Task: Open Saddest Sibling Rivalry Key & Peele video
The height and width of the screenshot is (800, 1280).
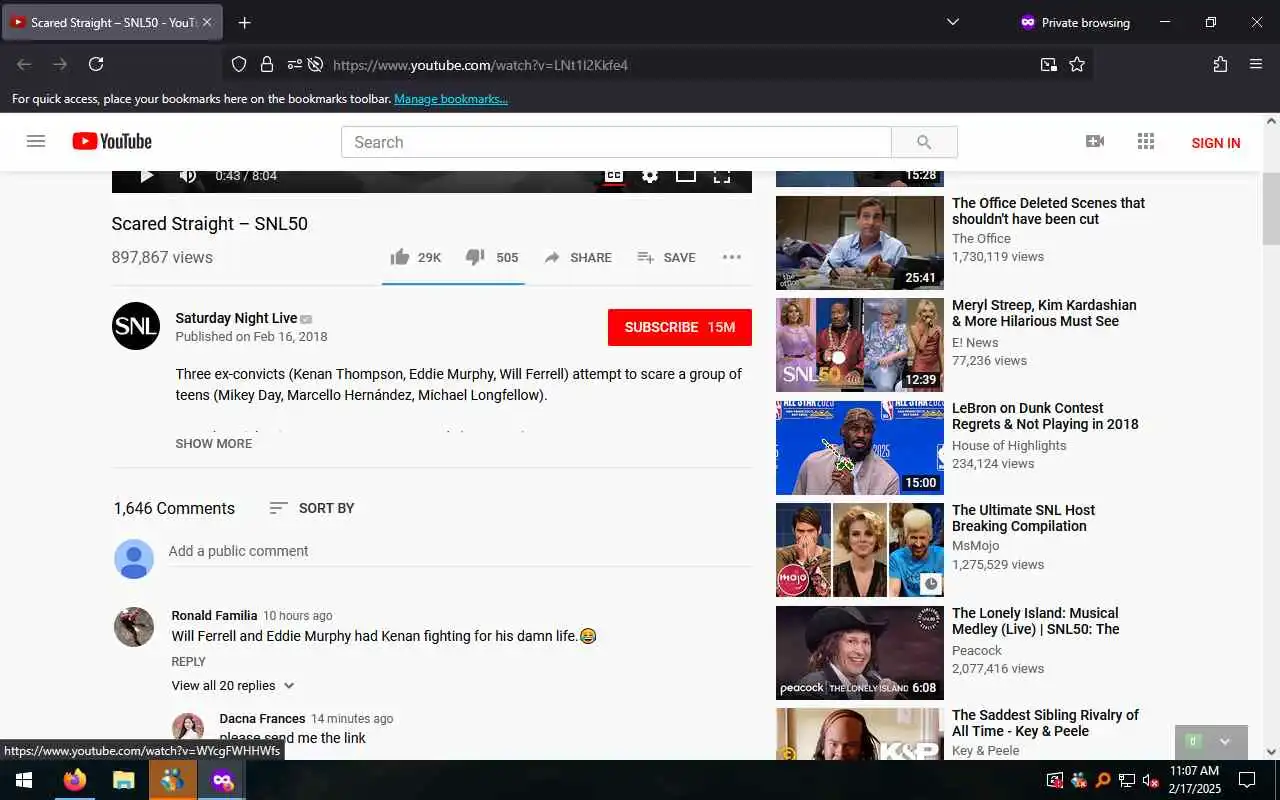Action: (x=1045, y=723)
